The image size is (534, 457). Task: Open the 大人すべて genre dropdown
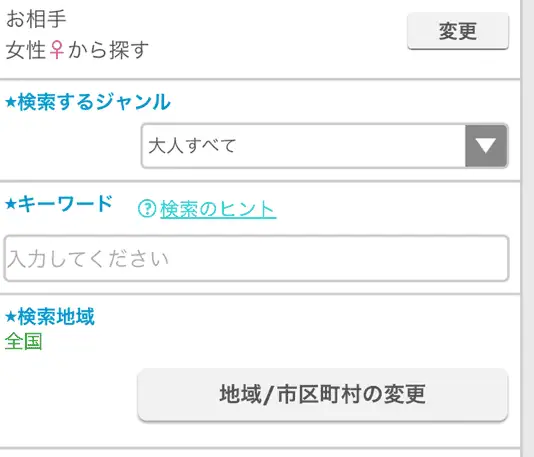325,146
